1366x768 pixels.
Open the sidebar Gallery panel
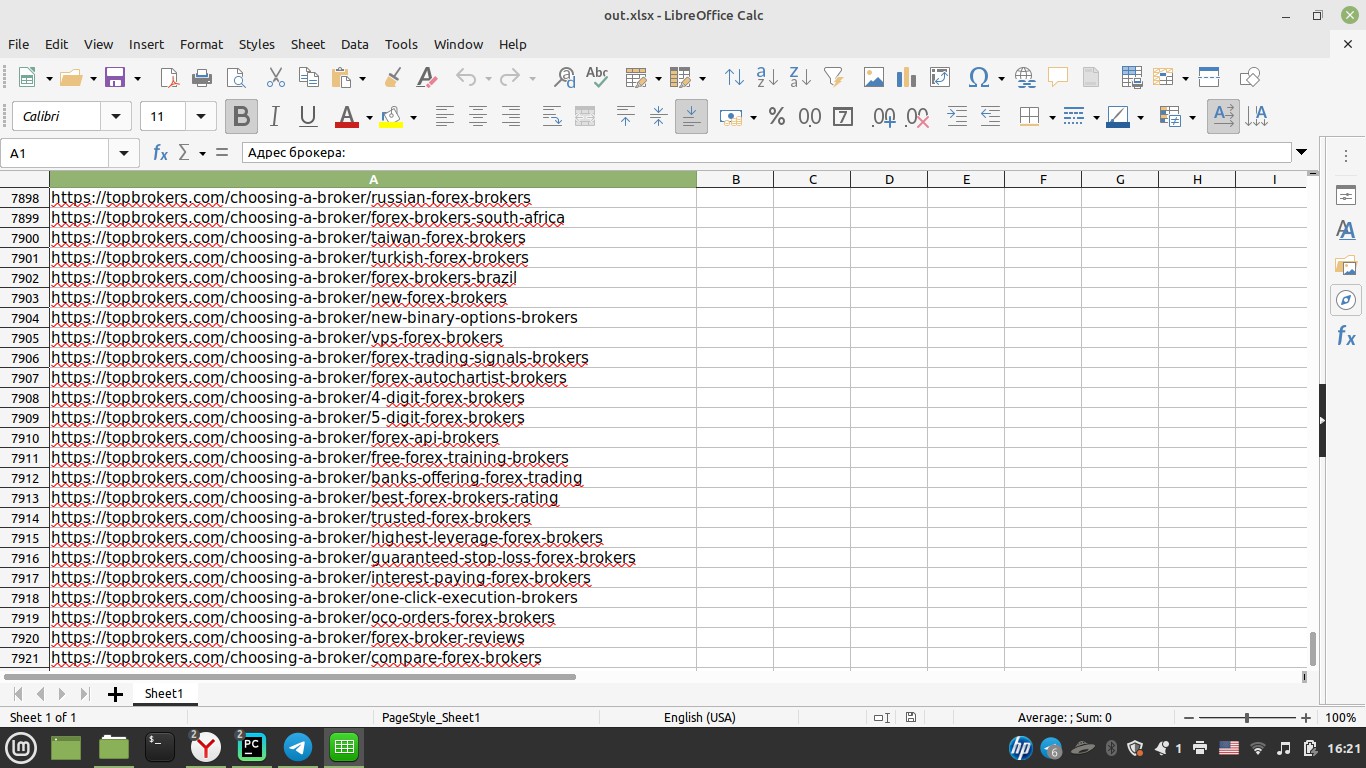click(x=1346, y=266)
